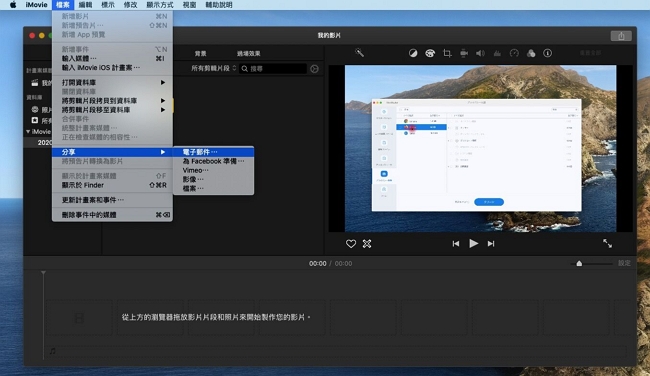Open the color balance tool

coord(413,53)
